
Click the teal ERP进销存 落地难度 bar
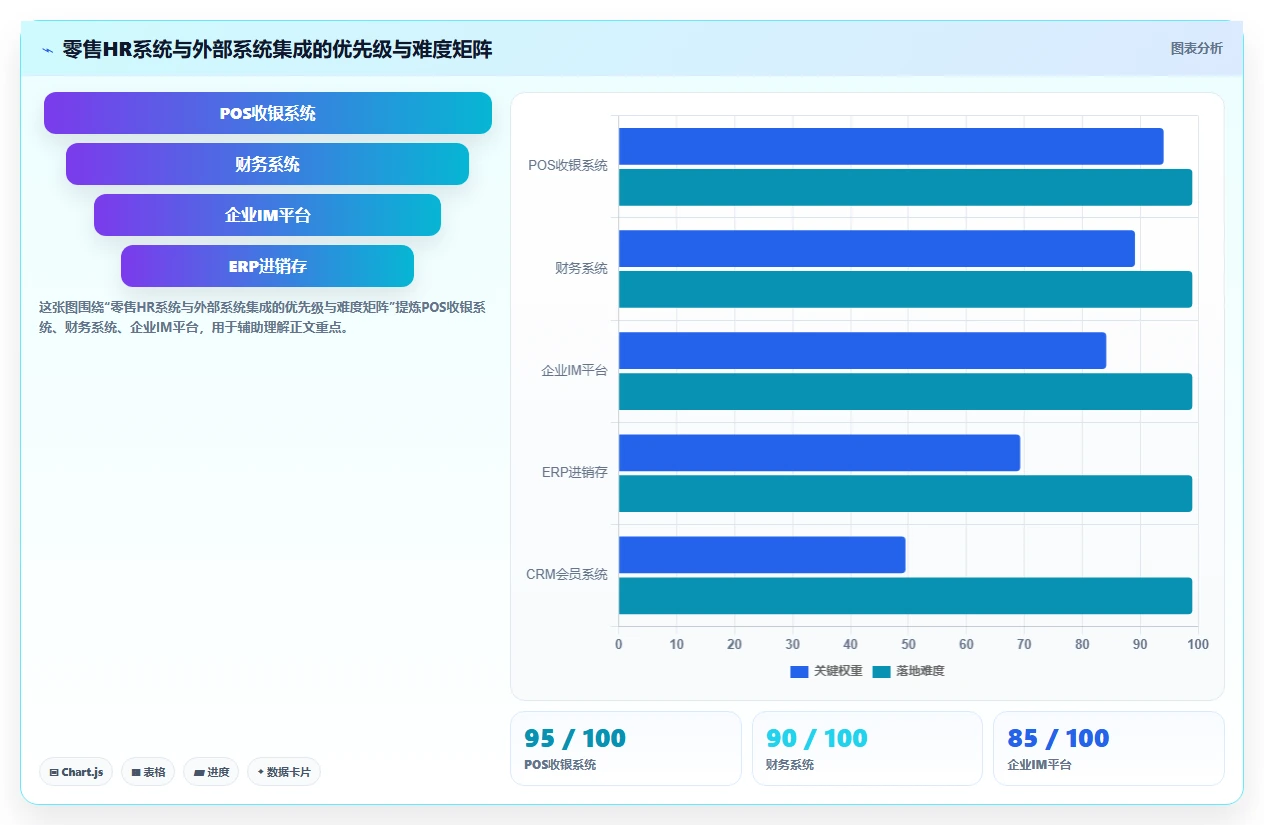[x=905, y=493]
